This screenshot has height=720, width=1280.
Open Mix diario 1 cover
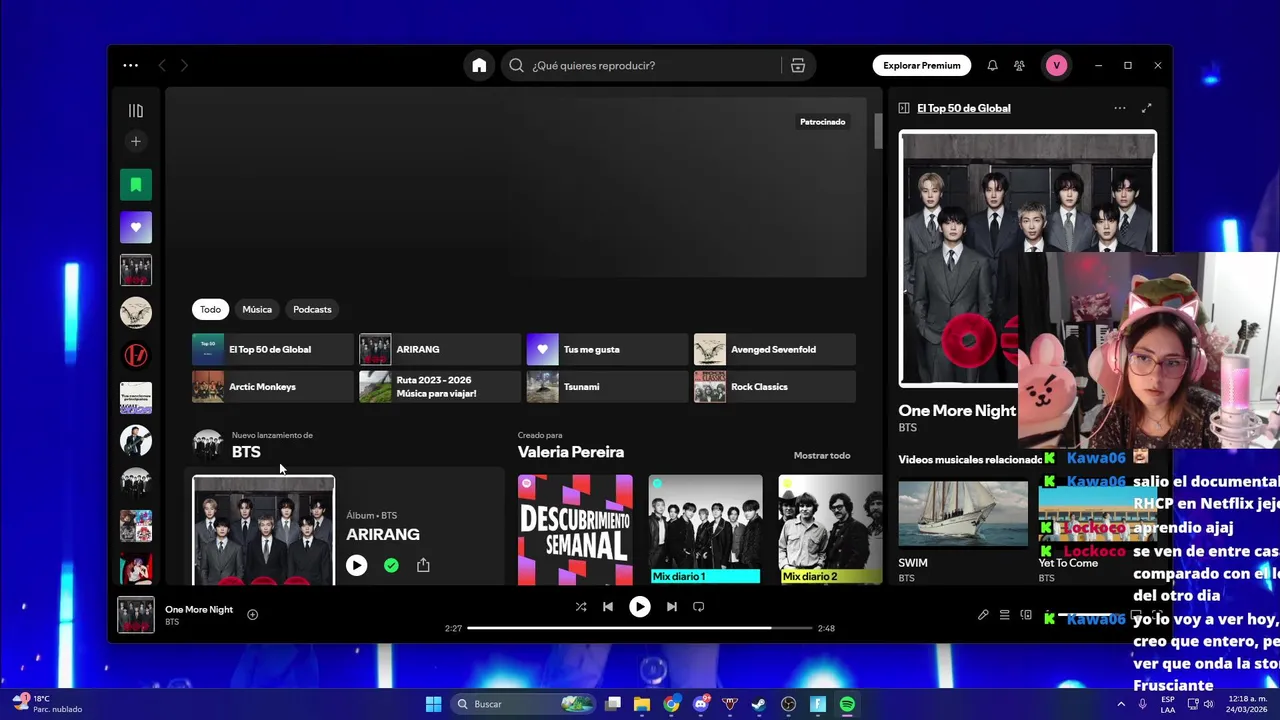click(705, 529)
